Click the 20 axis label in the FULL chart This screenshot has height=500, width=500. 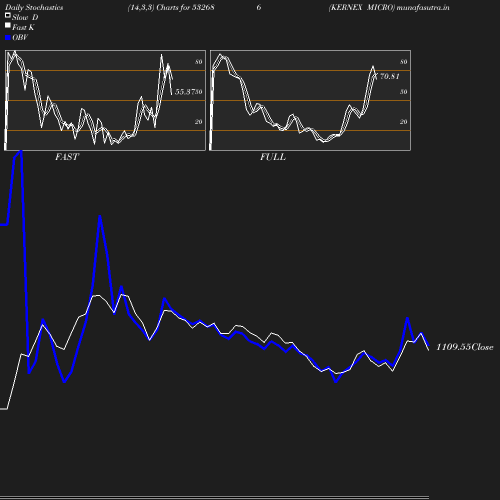[x=404, y=122]
